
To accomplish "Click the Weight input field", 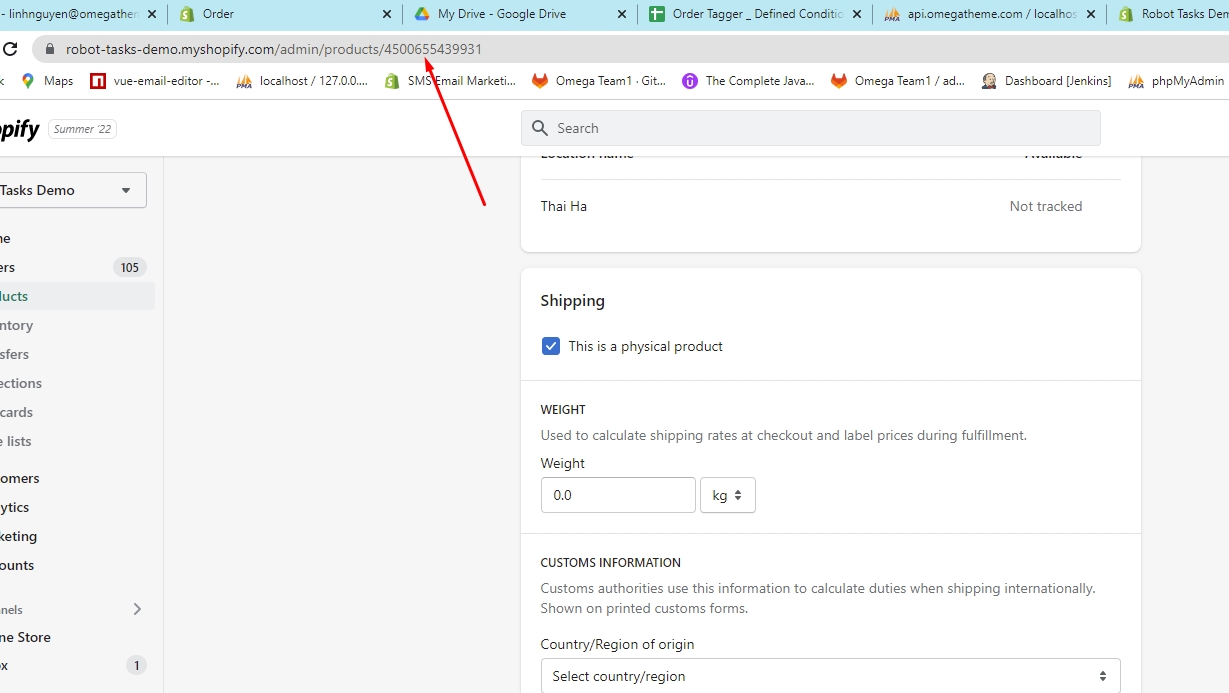I will pyautogui.click(x=617, y=495).
